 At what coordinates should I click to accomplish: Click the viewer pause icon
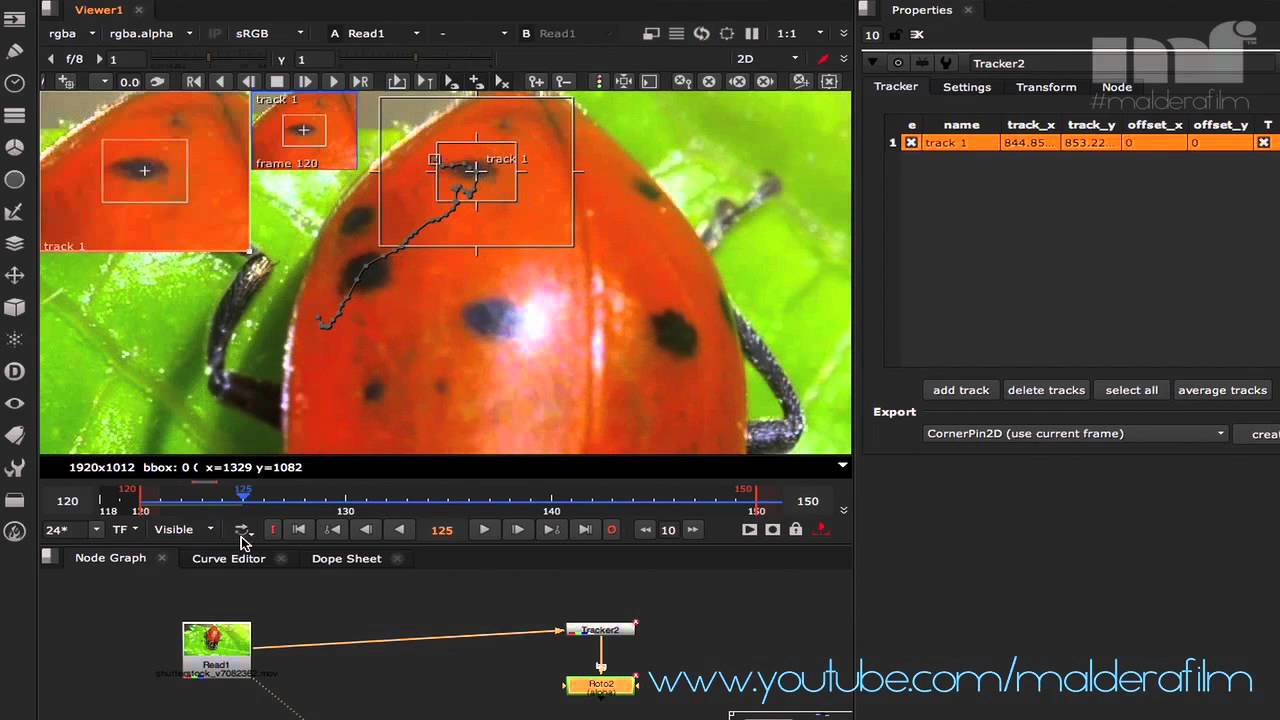pos(752,33)
